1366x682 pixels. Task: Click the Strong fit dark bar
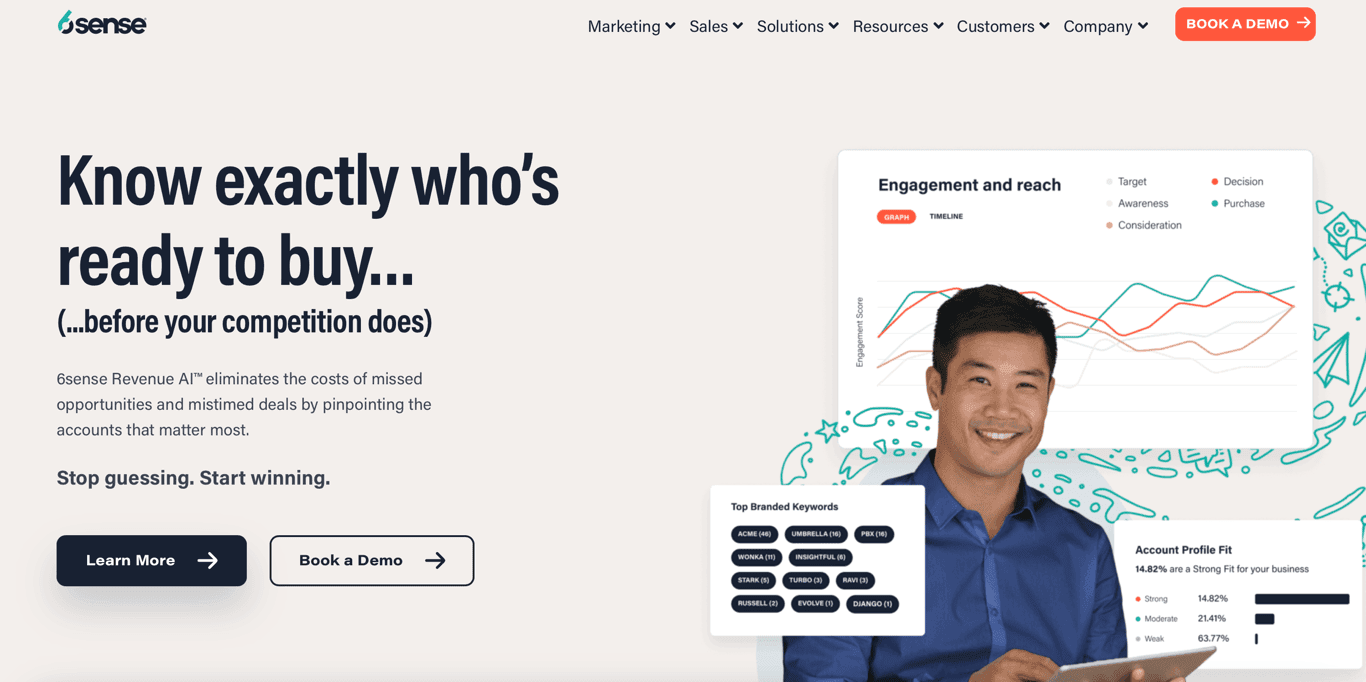pyautogui.click(x=1302, y=599)
